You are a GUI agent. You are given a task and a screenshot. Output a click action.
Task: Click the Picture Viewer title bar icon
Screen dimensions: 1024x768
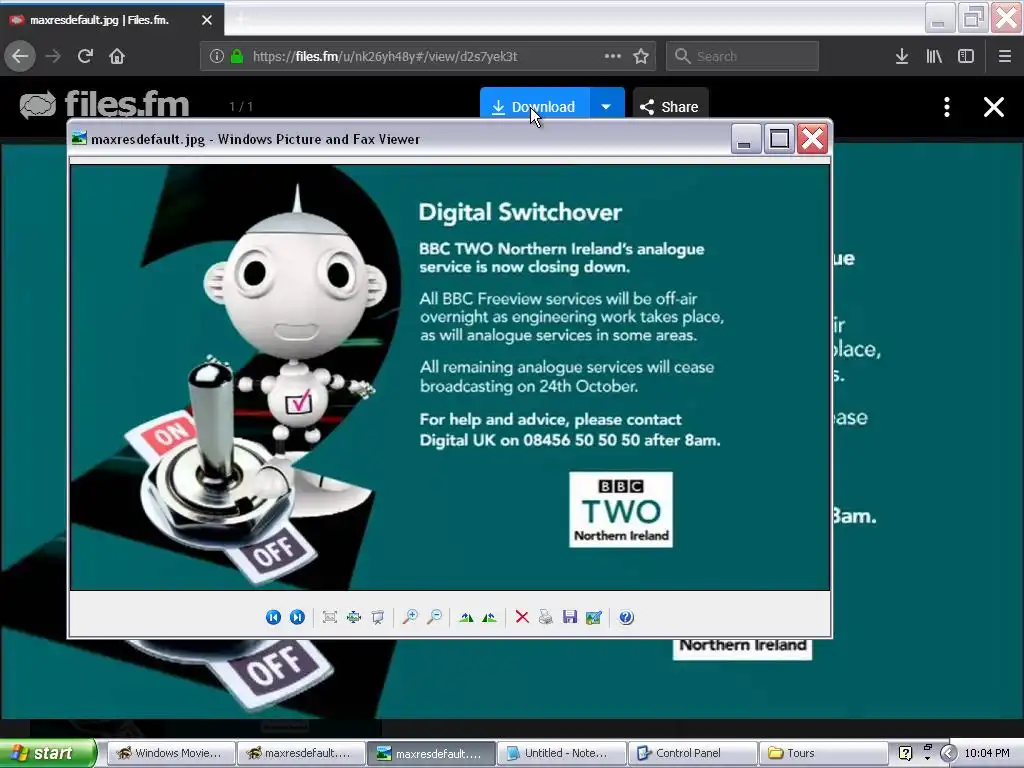pyautogui.click(x=79, y=138)
